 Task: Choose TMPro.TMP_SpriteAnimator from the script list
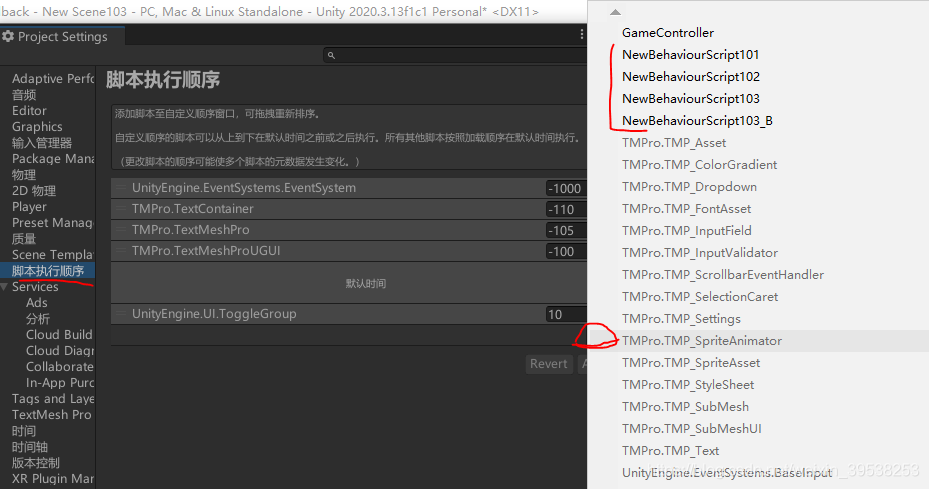701,341
